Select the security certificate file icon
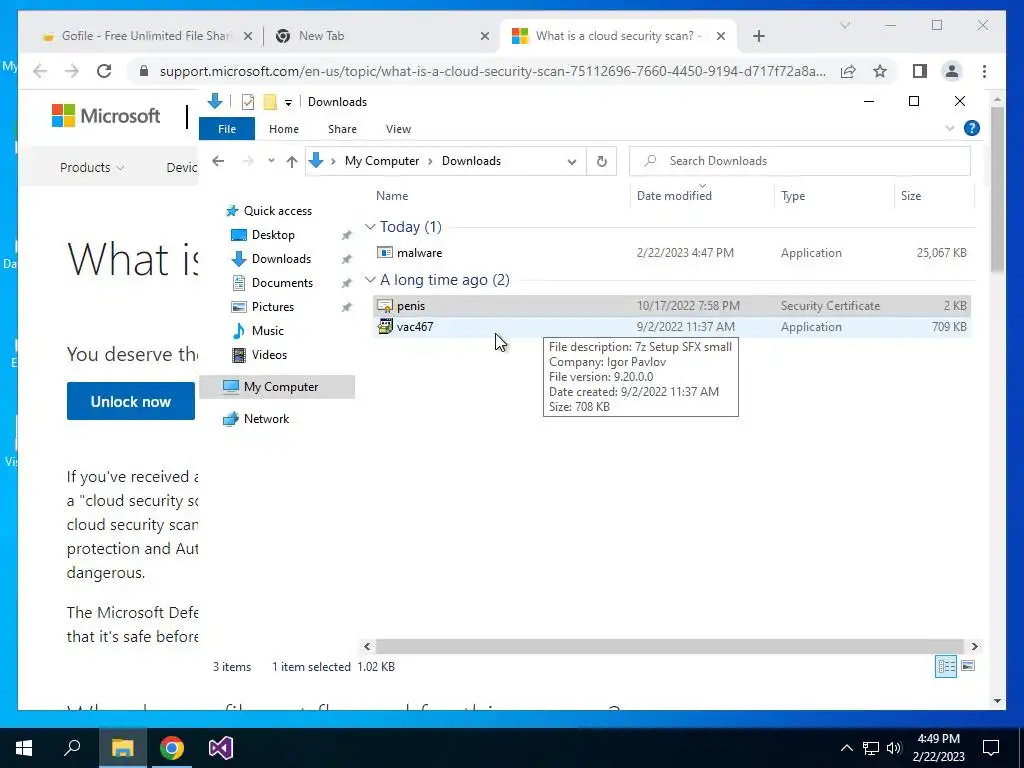The height and width of the screenshot is (768, 1024). tap(385, 306)
